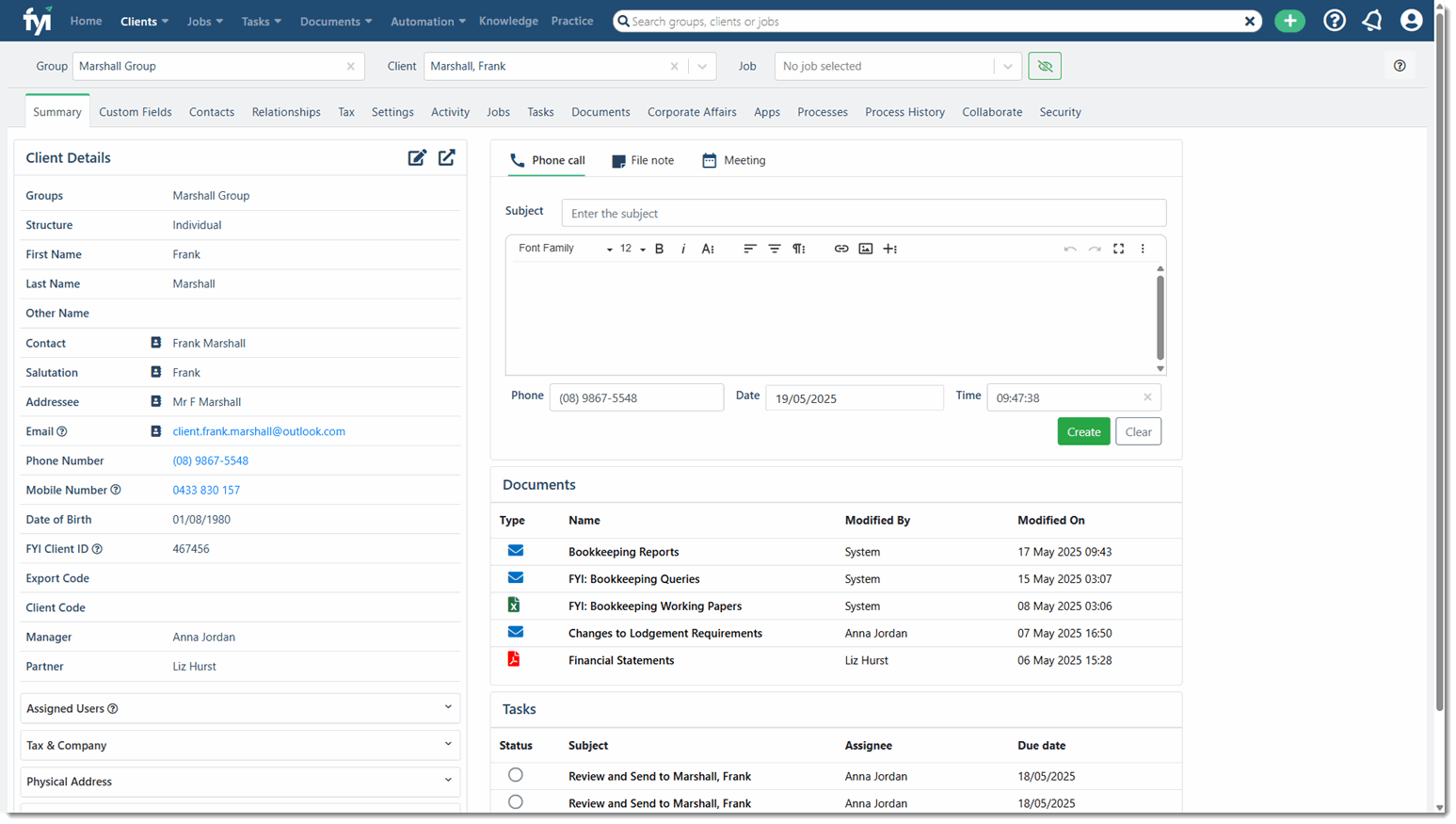Open Client Details in new window icon
Screen dimensions: 1456x824
click(x=446, y=157)
